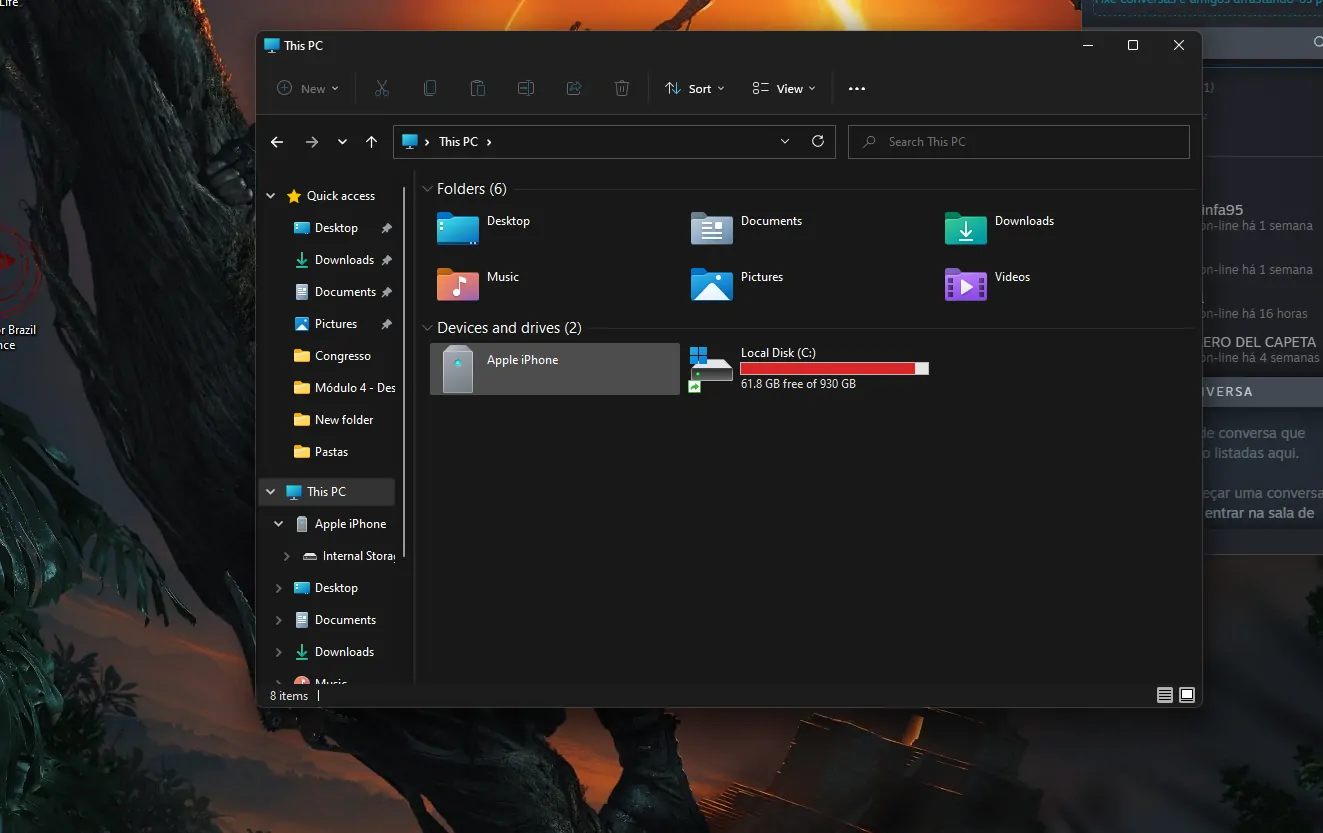Click the Delete trash icon in toolbar
The image size is (1323, 833).
(622, 88)
